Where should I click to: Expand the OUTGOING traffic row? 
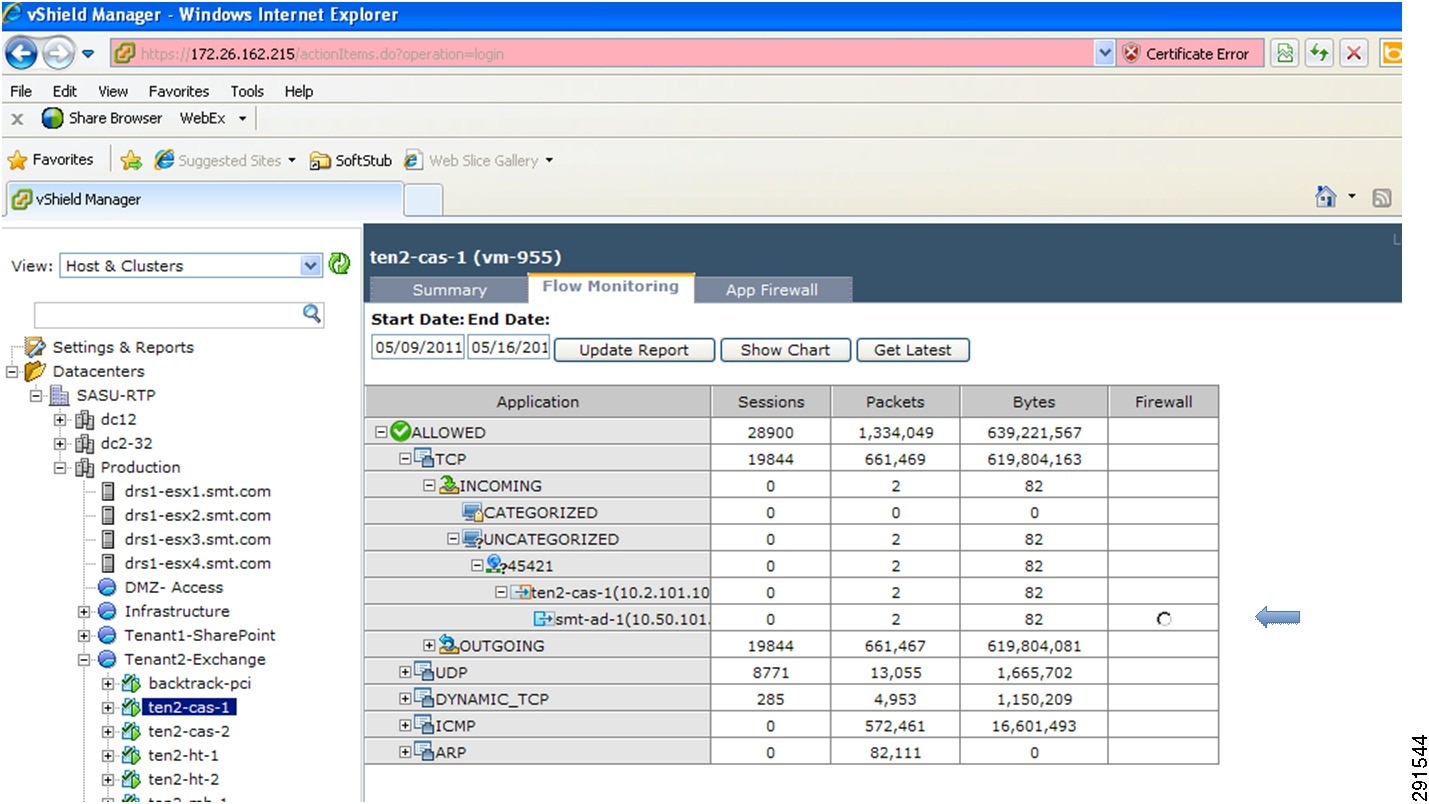tap(429, 646)
